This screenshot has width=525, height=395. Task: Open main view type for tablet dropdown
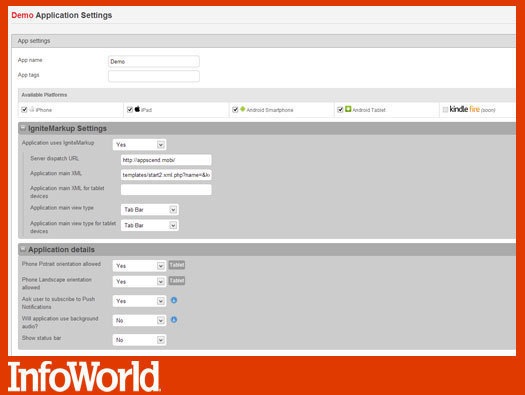point(150,225)
